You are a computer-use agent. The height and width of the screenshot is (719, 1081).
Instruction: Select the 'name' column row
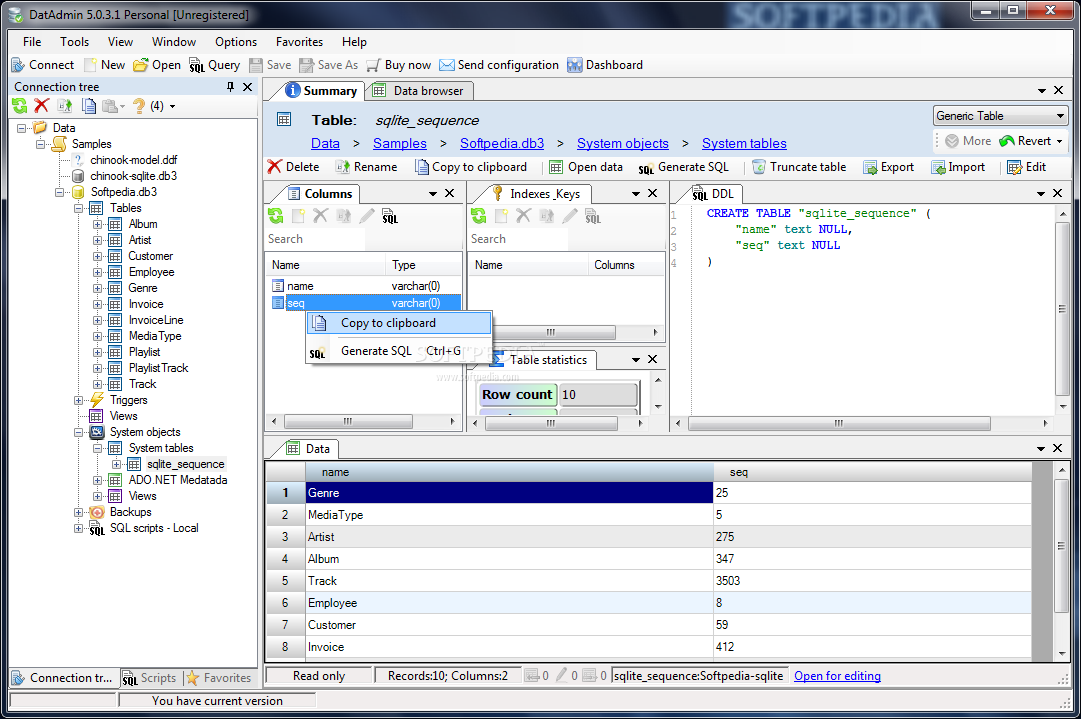coord(363,285)
